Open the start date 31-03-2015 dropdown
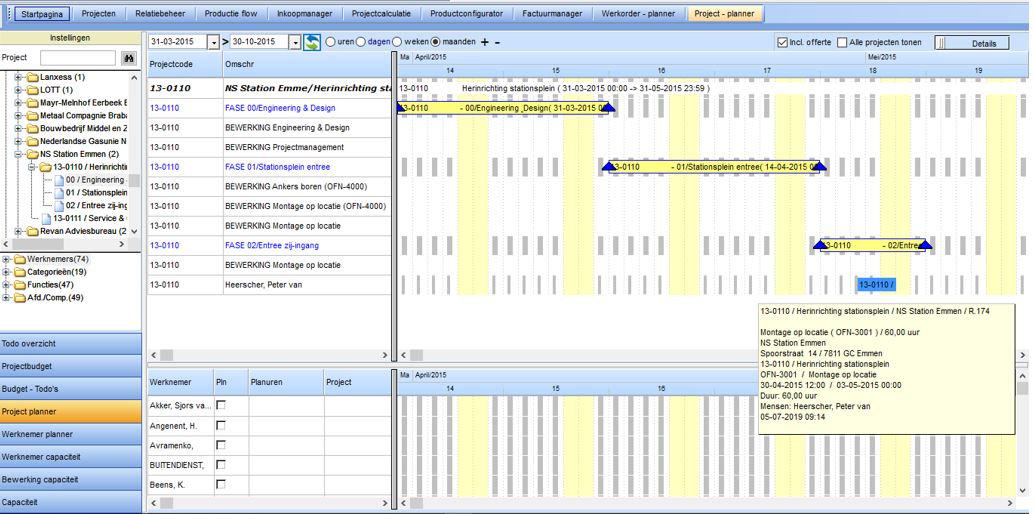Viewport: 1034px width, 514px height. coord(213,42)
